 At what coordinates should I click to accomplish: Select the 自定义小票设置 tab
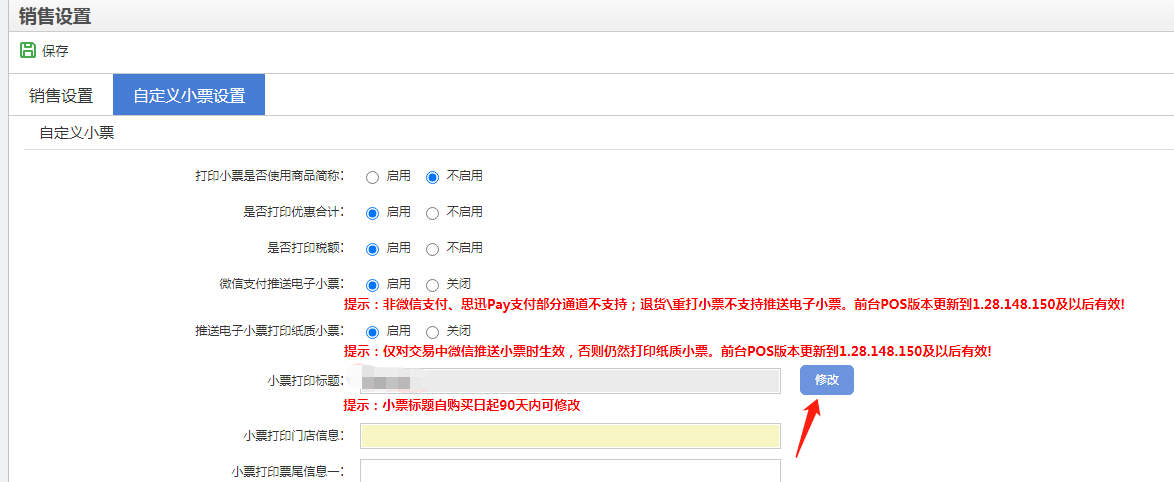click(x=189, y=96)
